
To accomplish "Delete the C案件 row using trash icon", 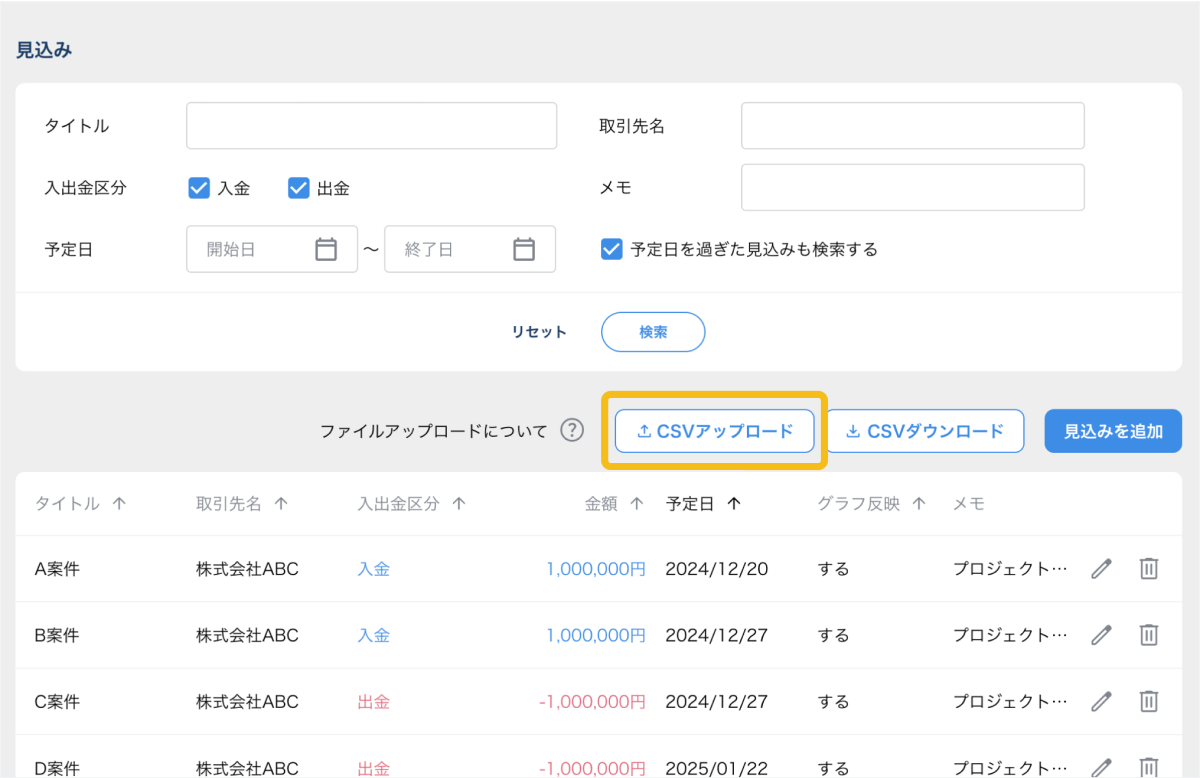I will pos(1149,702).
